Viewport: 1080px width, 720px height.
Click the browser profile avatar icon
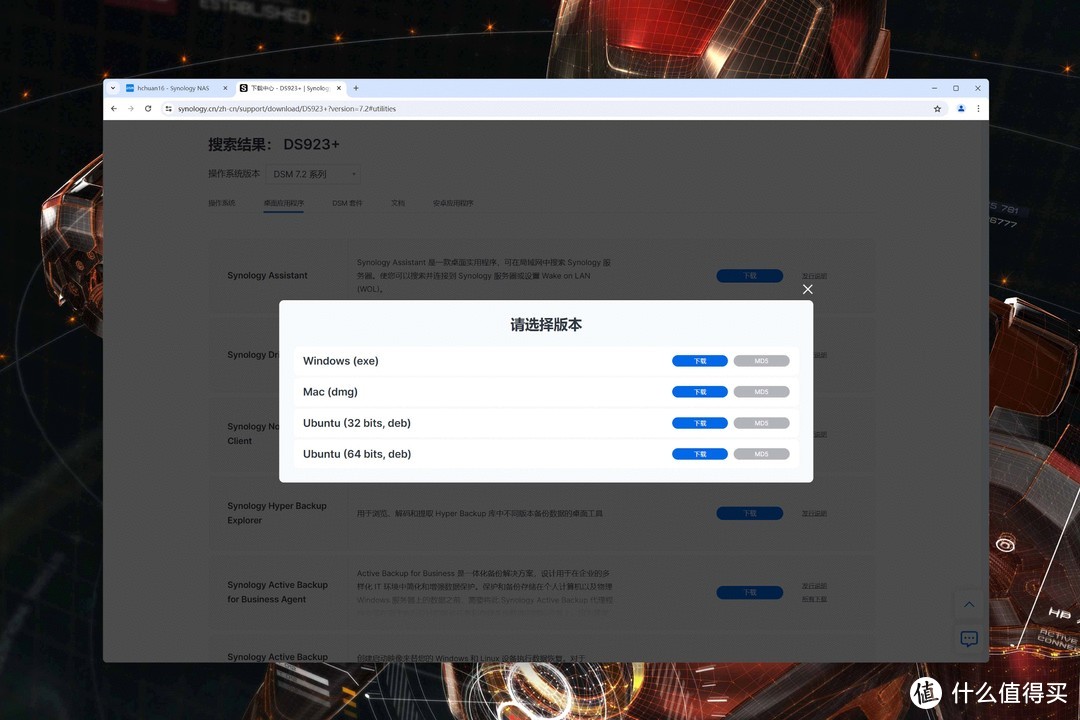click(961, 108)
